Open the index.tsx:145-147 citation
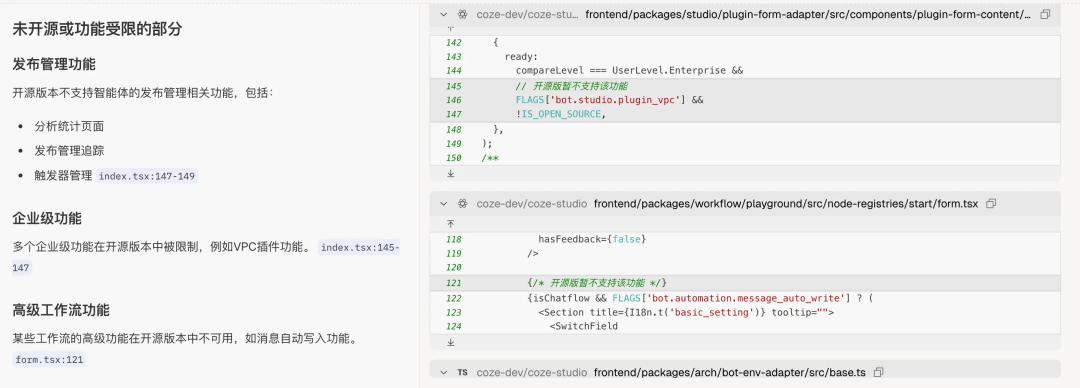The image size is (1080, 388). [x=206, y=257]
